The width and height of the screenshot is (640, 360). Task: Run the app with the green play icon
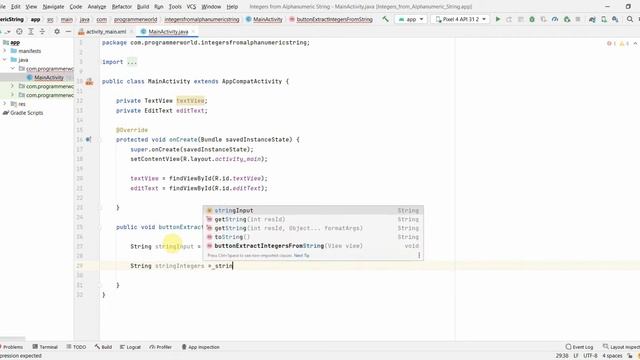coord(498,19)
